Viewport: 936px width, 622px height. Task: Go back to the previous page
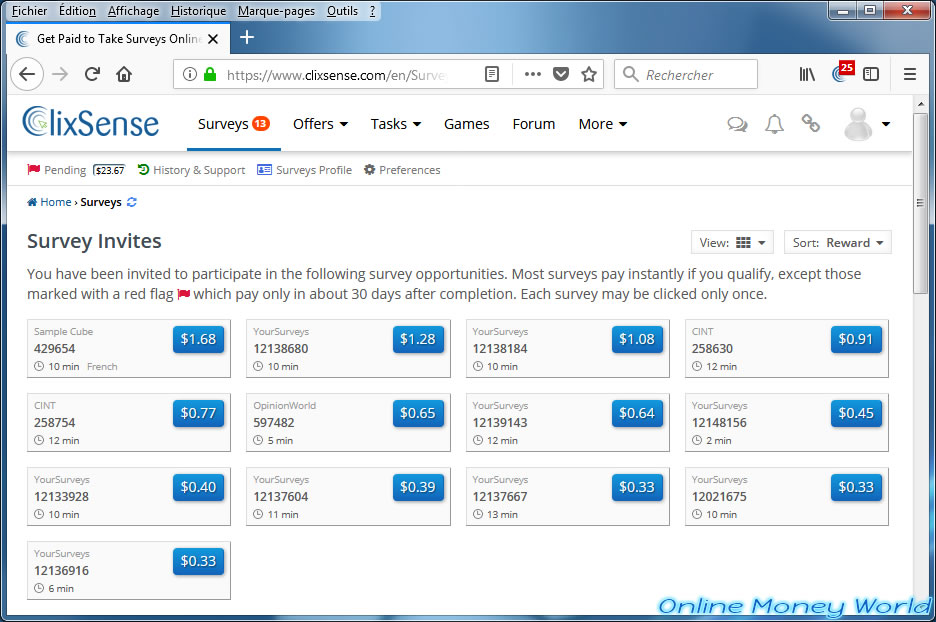[27, 74]
